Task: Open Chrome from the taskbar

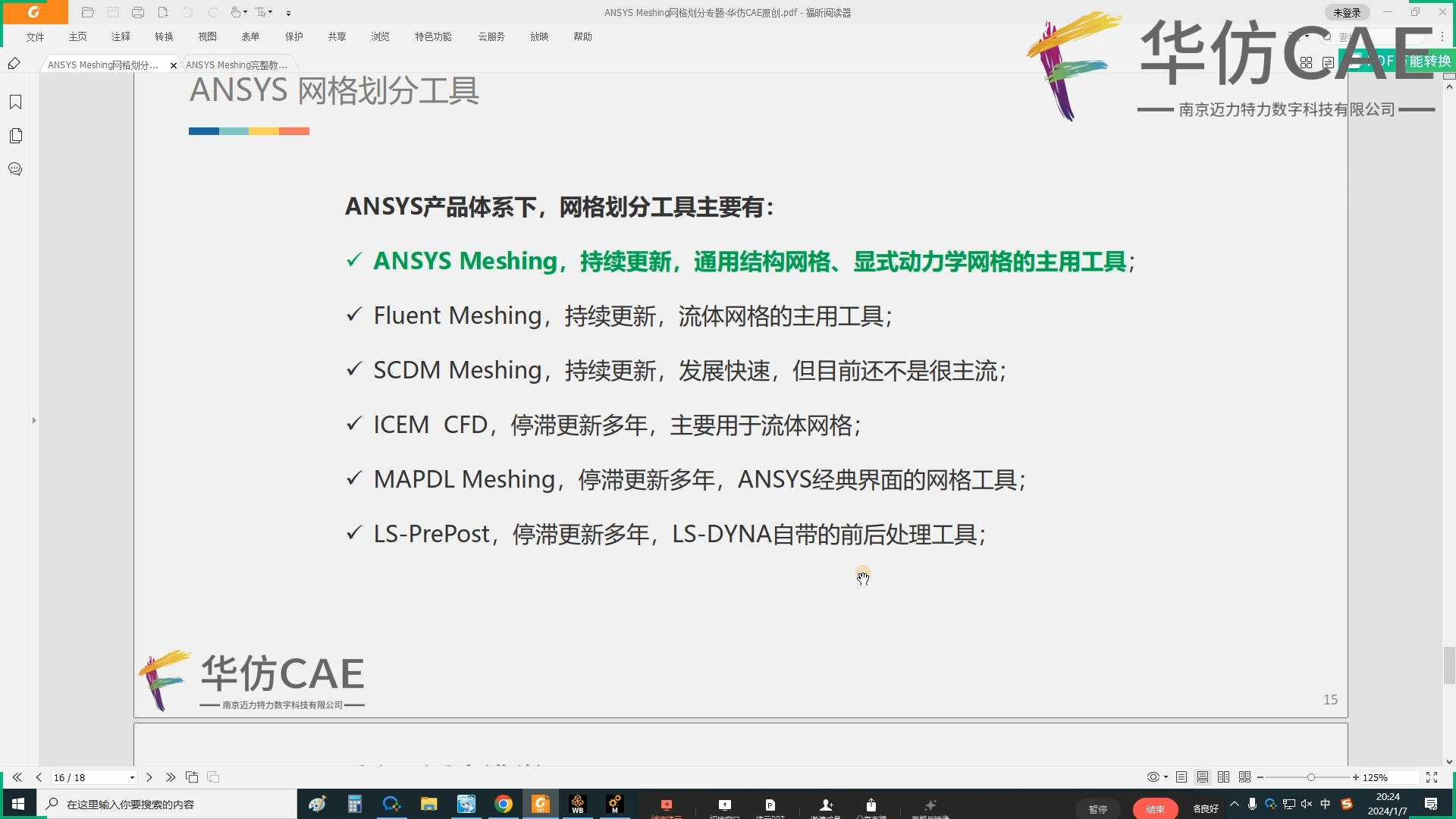Action: (x=504, y=804)
